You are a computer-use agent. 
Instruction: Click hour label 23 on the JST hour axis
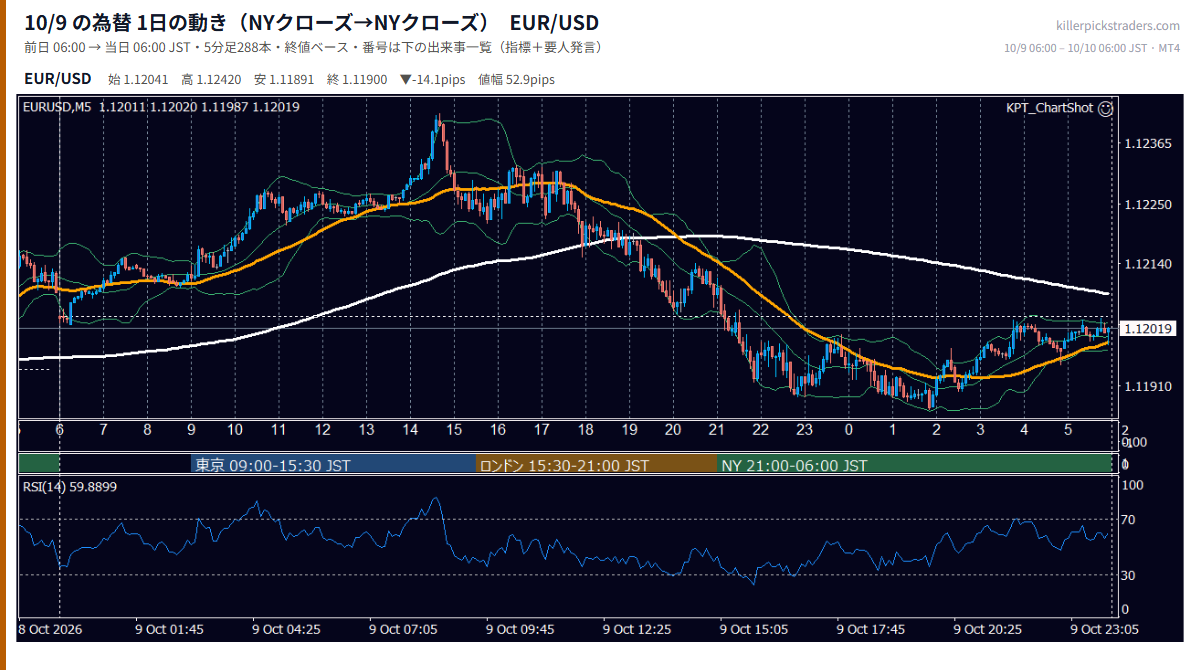[804, 430]
